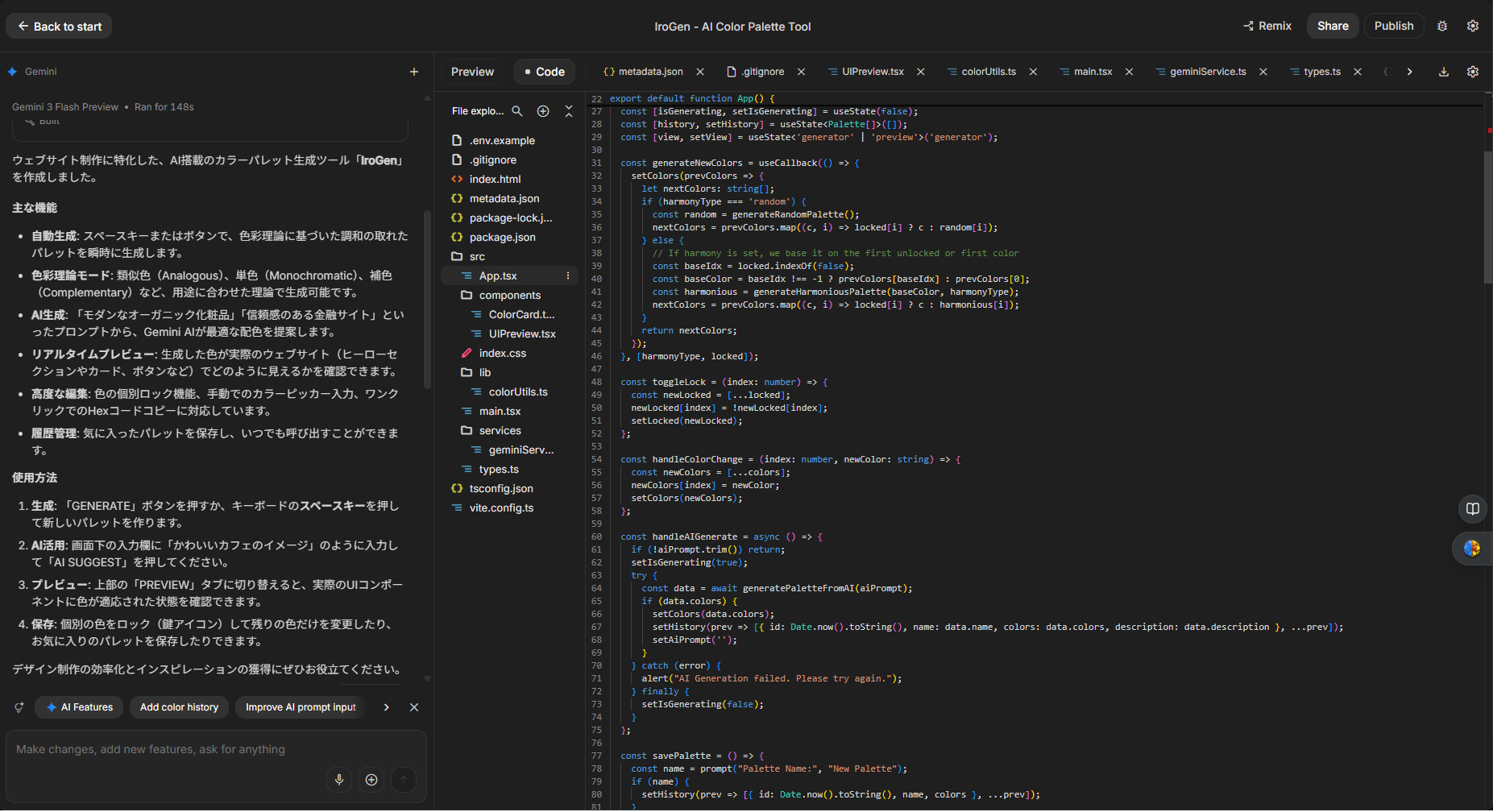
Task: Click the Remix button
Action: [x=1267, y=27]
